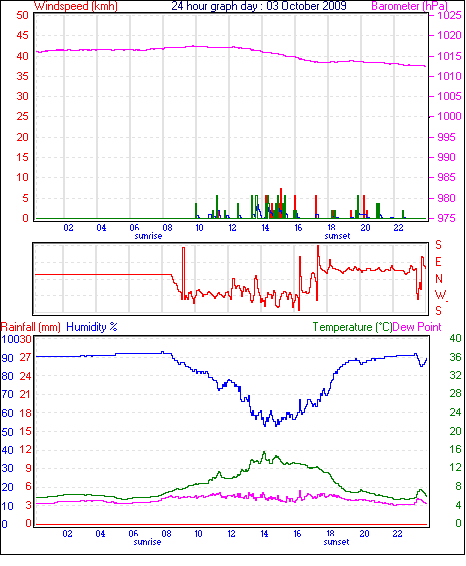The image size is (466, 566).
Task: Click the 36 temperature scale value
Action: (x=455, y=357)
